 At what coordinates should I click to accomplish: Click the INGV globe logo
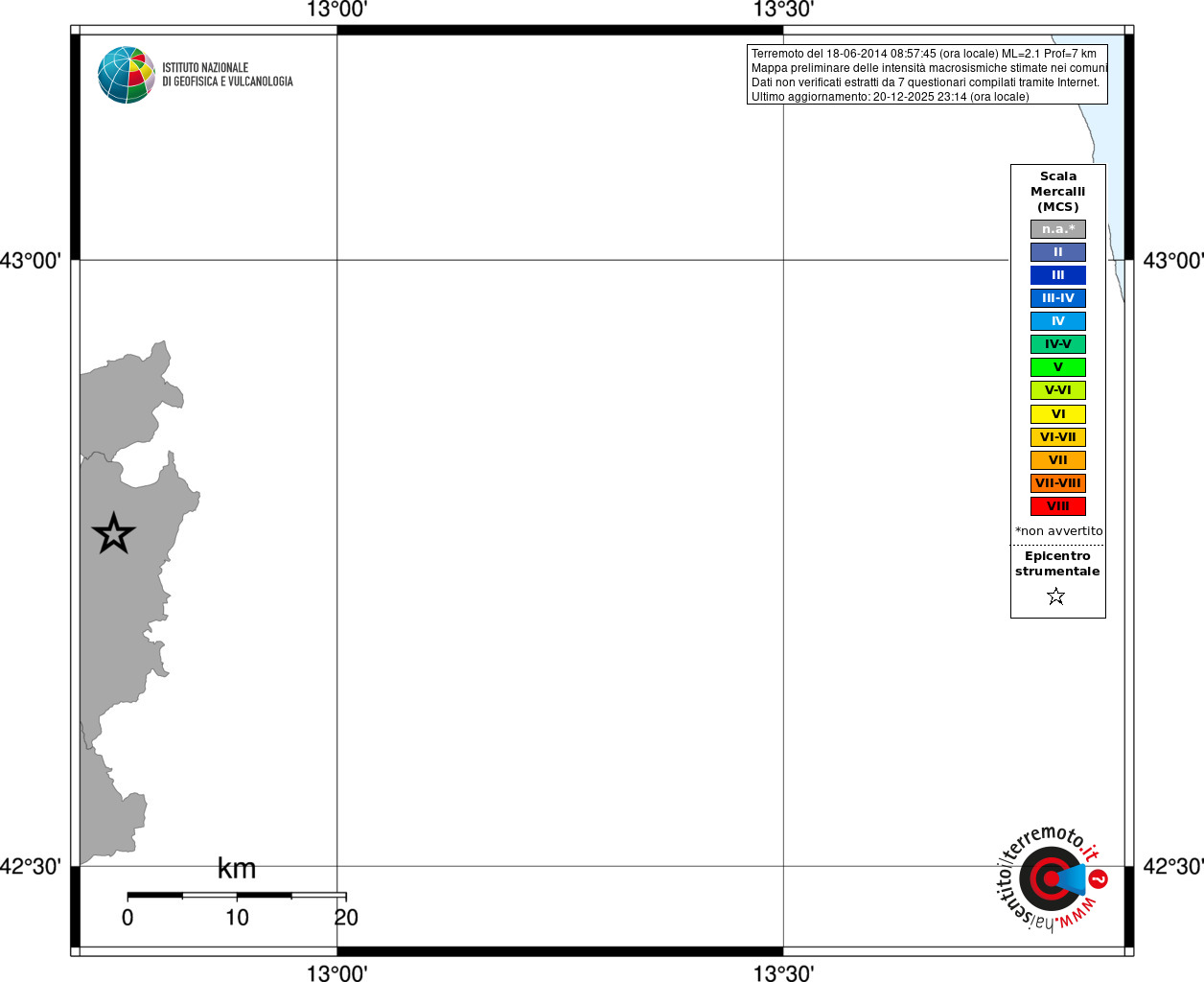tap(126, 75)
